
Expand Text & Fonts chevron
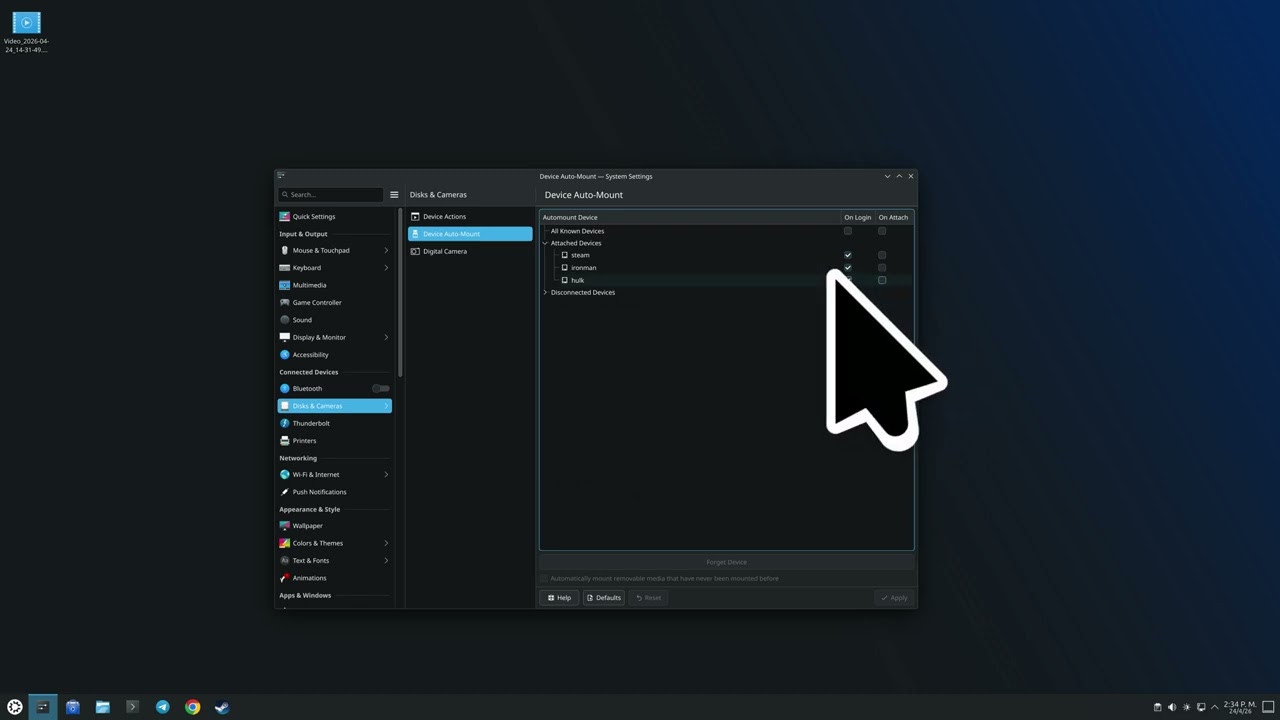point(386,560)
